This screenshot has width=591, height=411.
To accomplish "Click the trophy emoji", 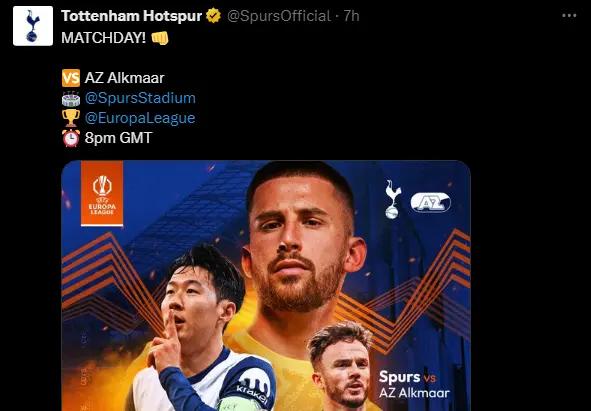I will (71, 118).
